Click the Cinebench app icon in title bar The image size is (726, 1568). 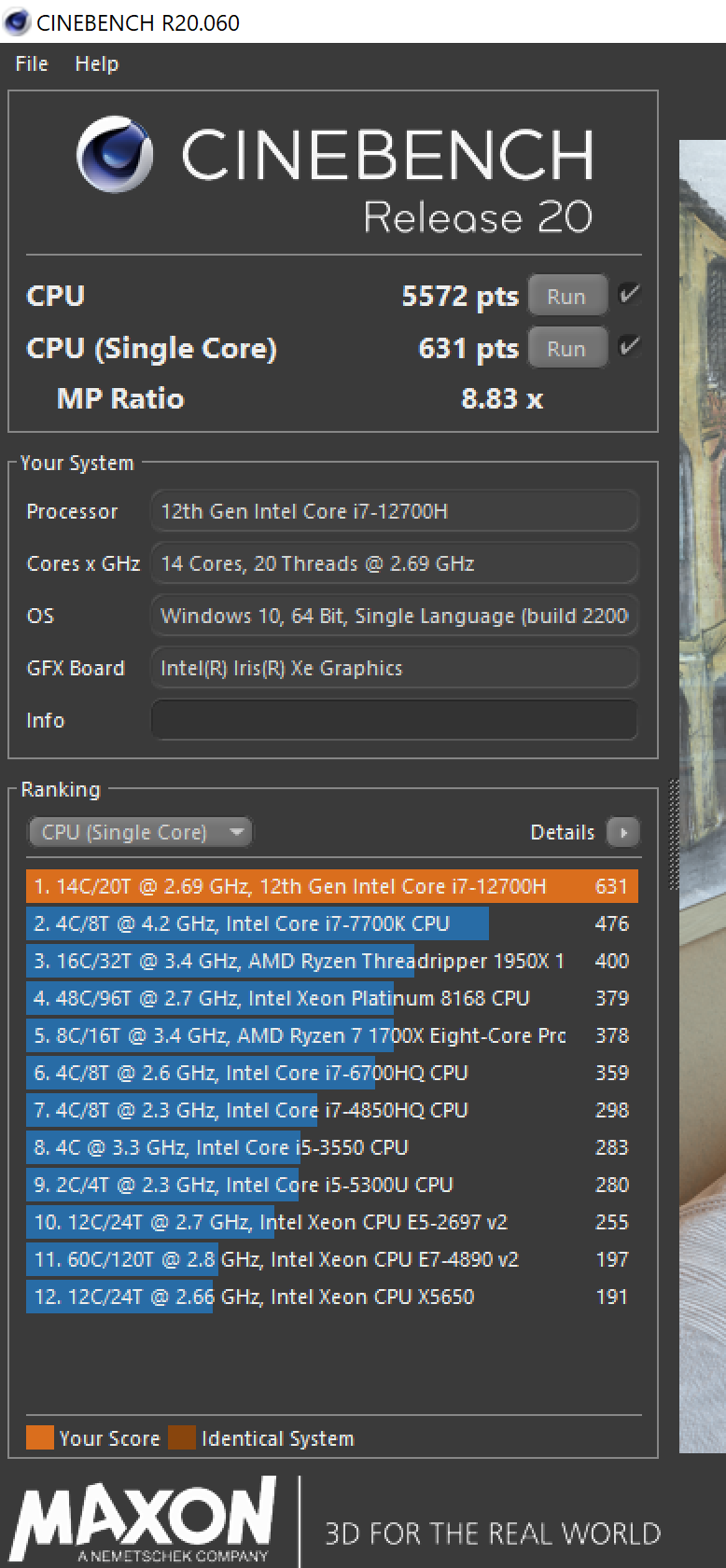(x=17, y=21)
